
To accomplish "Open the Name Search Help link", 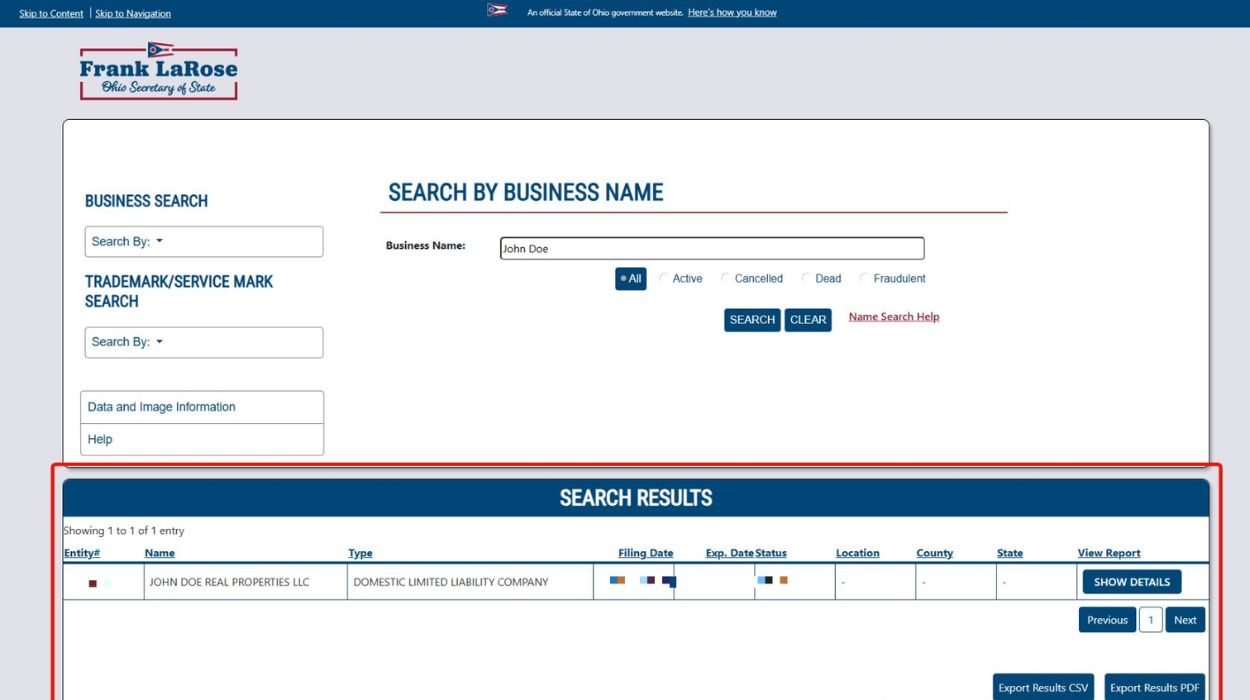I will (893, 316).
